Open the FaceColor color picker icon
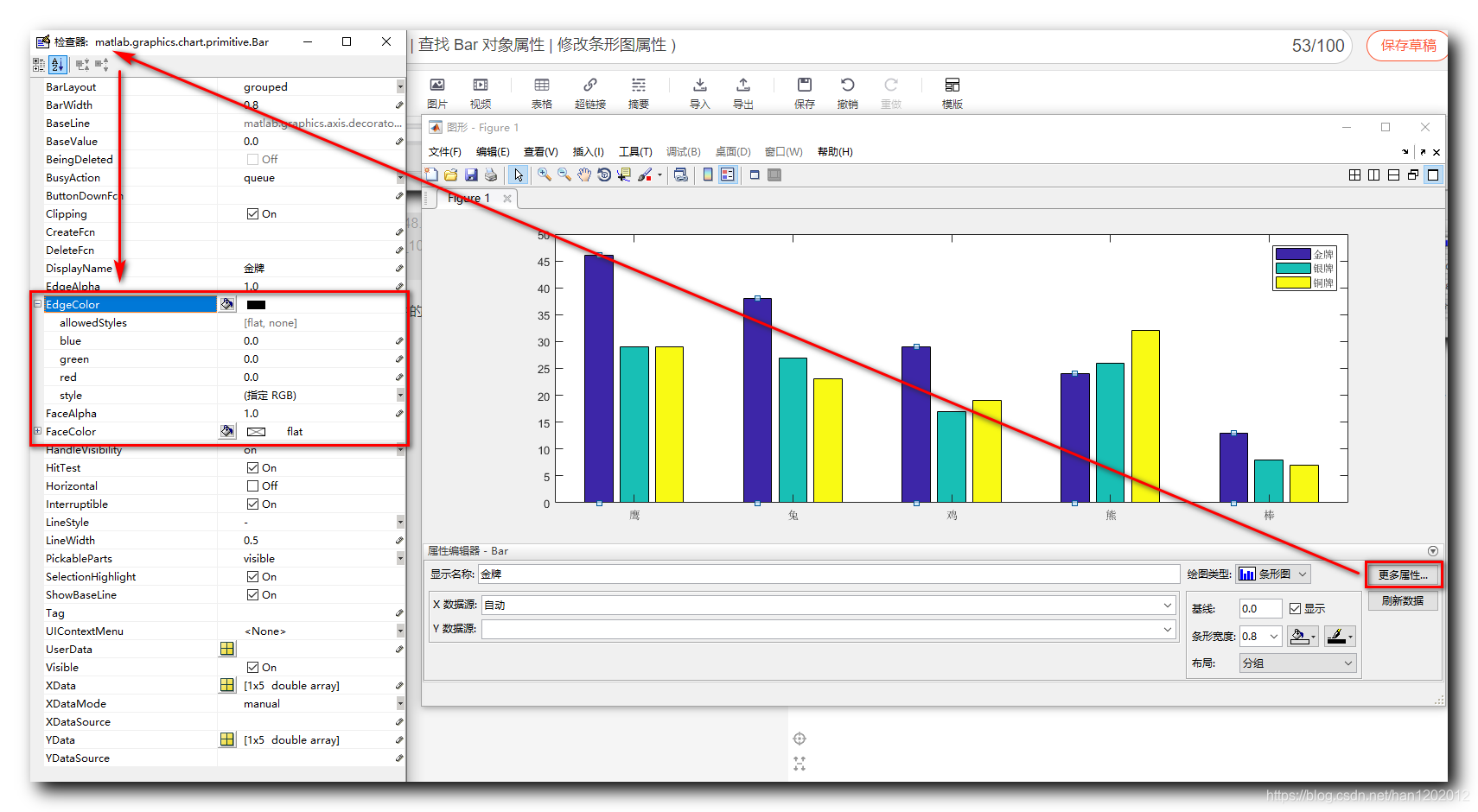Screen dimensions: 1478x812 coord(227,431)
